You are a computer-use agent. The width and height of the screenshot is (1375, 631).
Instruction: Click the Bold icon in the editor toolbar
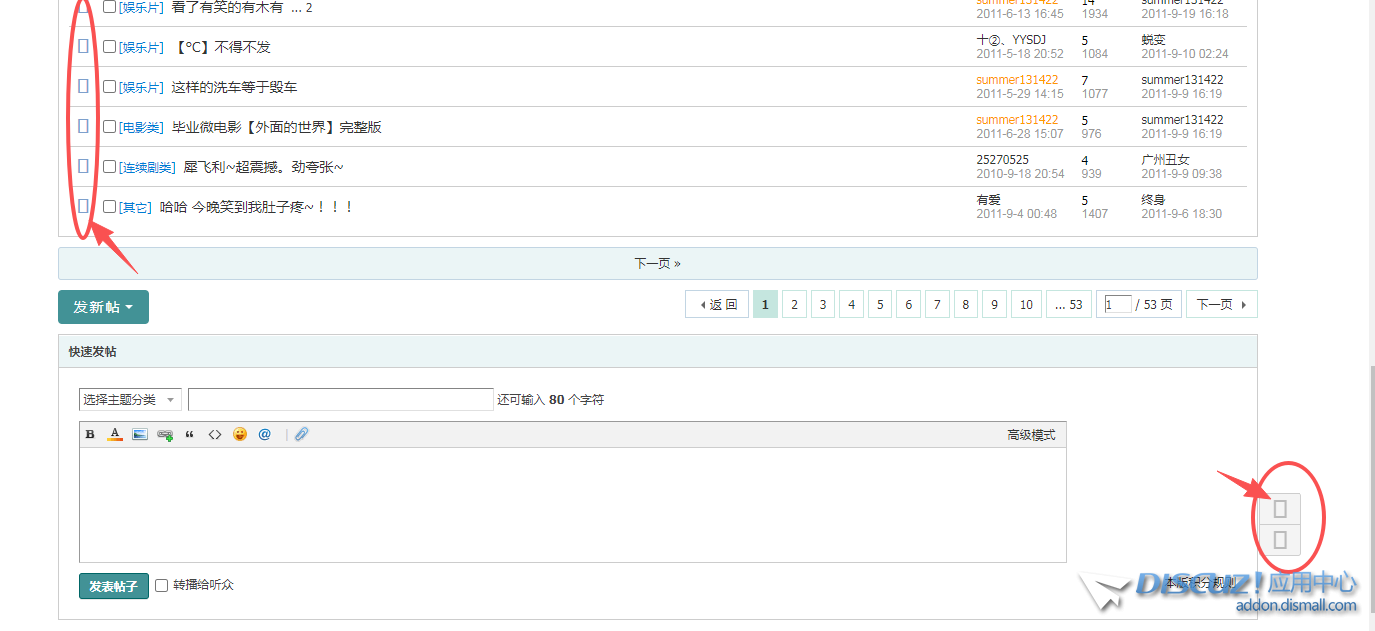90,435
